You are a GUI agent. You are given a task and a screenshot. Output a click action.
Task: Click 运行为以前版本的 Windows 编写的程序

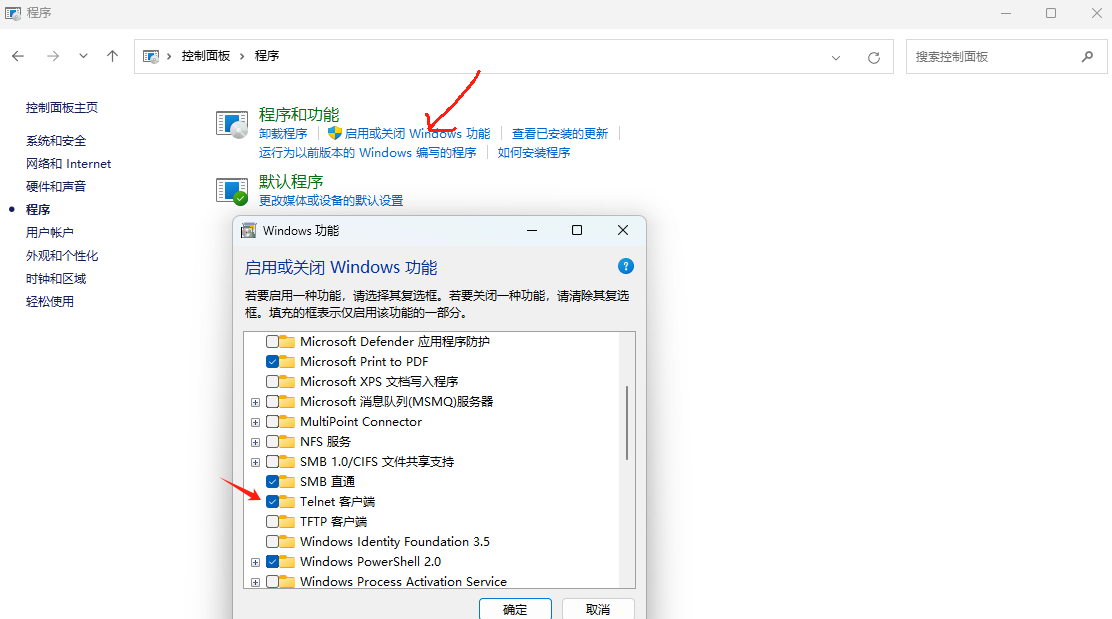click(x=367, y=152)
